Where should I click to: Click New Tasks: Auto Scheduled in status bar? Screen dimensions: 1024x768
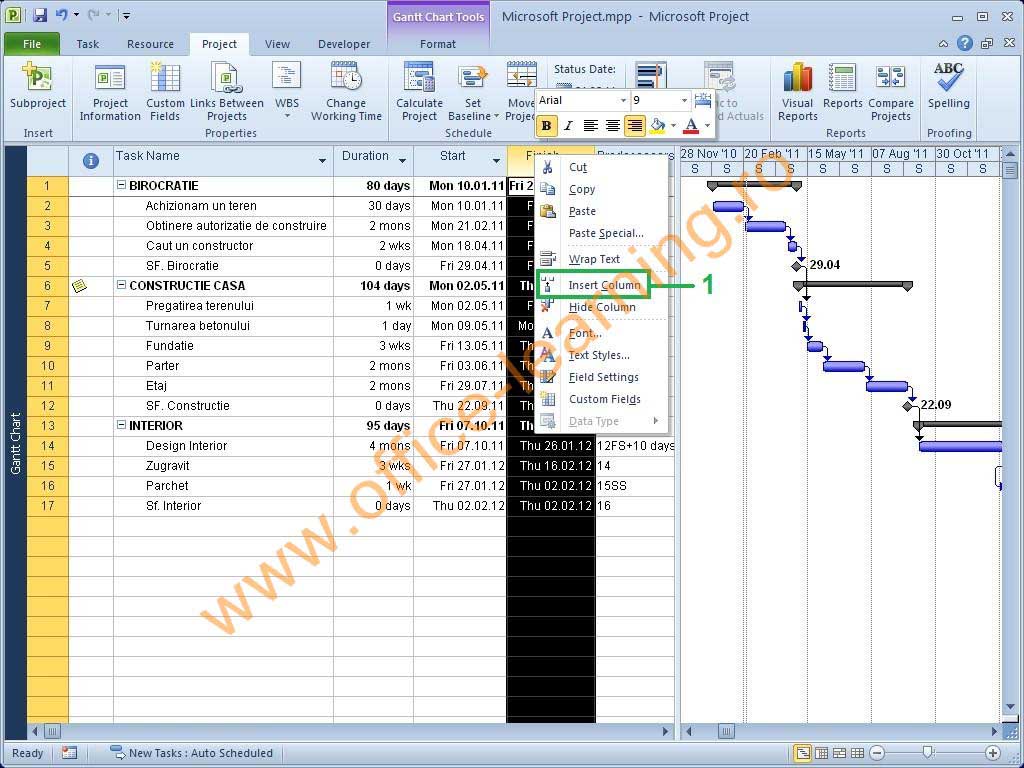[x=191, y=753]
